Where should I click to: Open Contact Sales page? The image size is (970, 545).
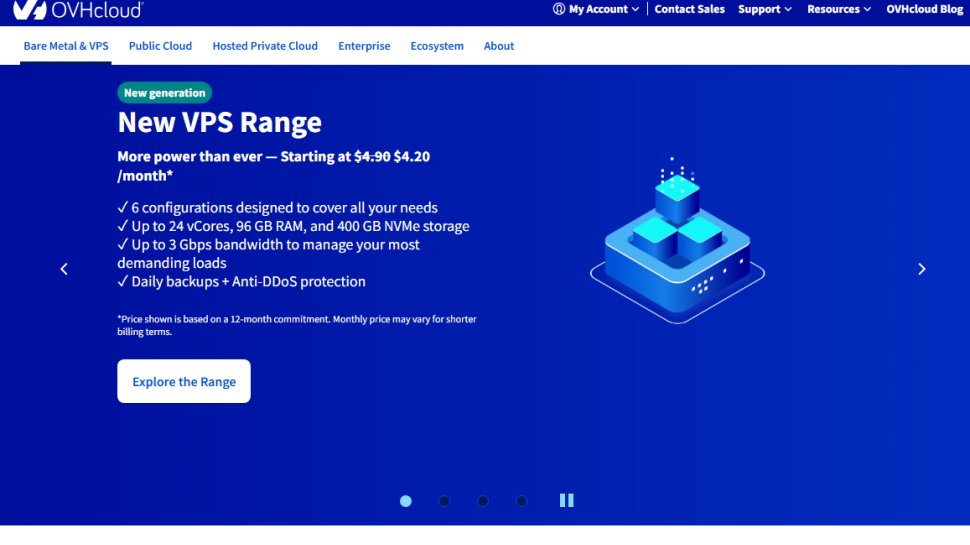(689, 9)
